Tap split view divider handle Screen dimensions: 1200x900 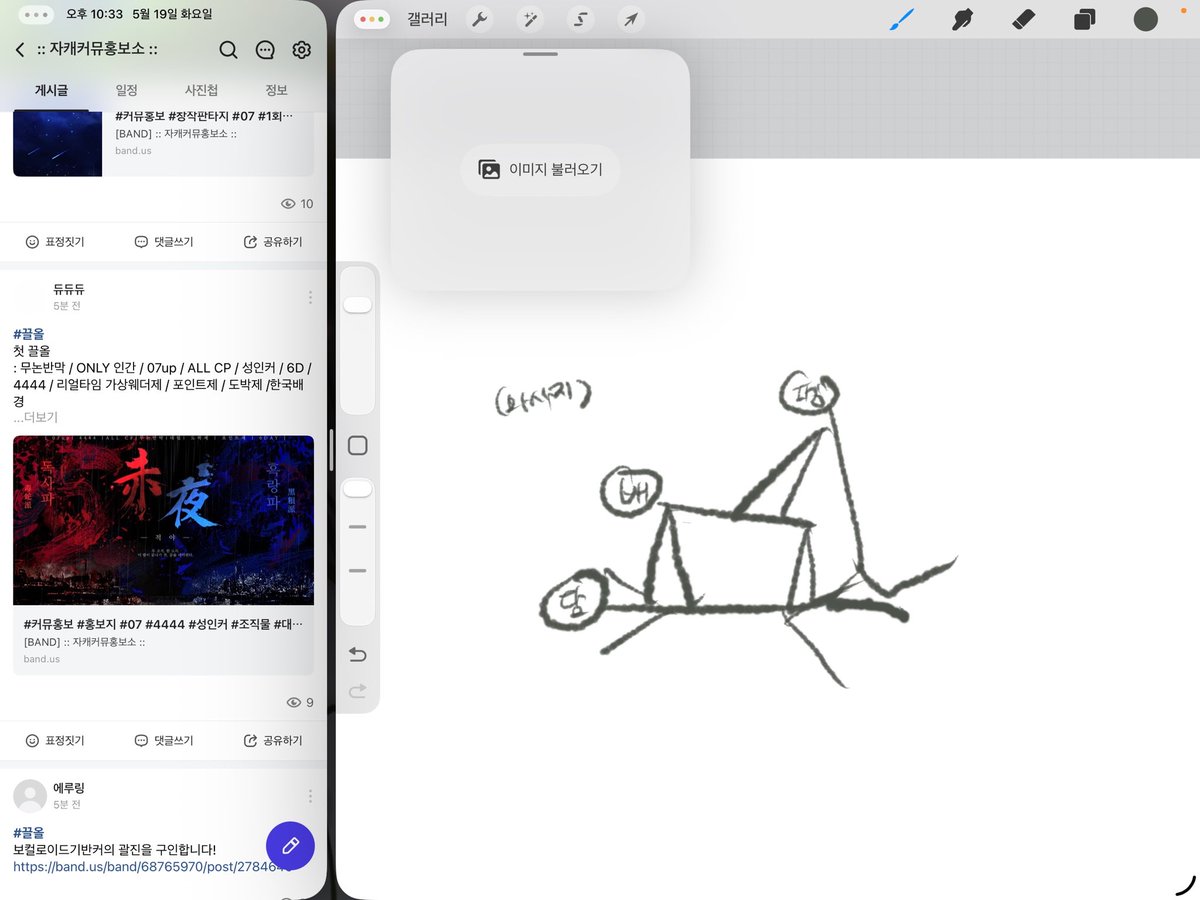pos(330,450)
